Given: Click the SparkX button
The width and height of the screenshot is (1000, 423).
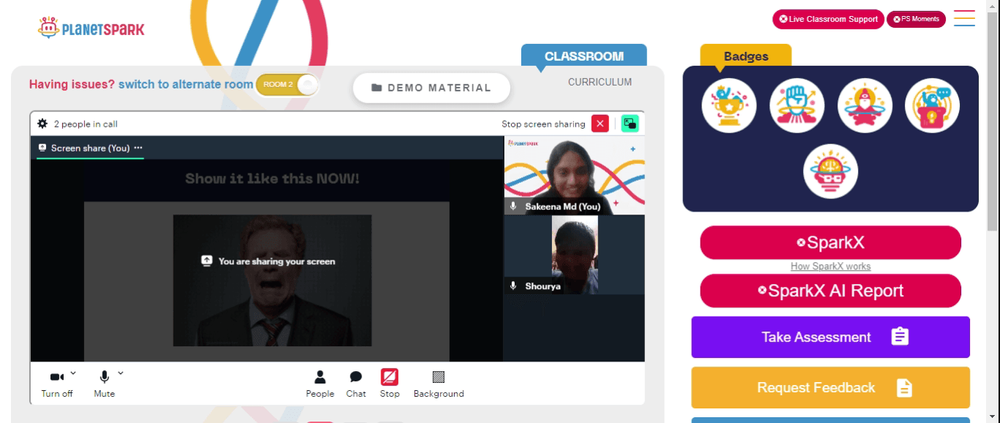Looking at the screenshot, I should click(830, 242).
